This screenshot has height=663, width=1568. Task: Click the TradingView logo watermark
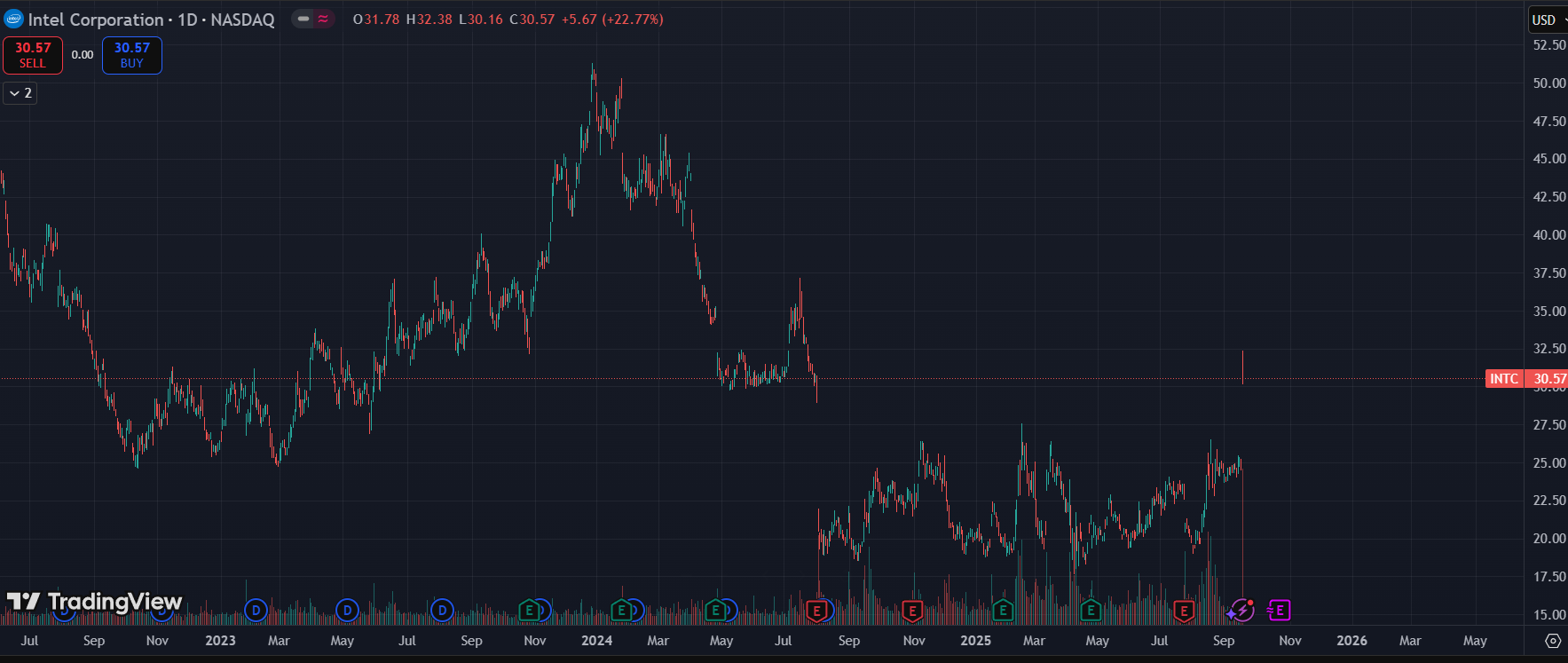[x=95, y=602]
